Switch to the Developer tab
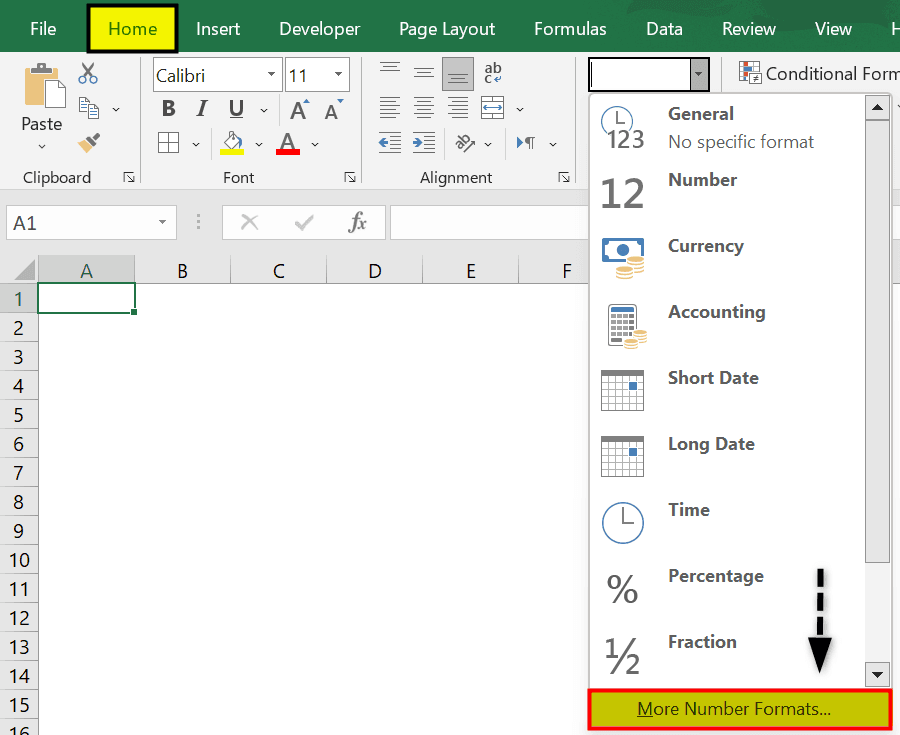The height and width of the screenshot is (735, 900). click(x=319, y=29)
